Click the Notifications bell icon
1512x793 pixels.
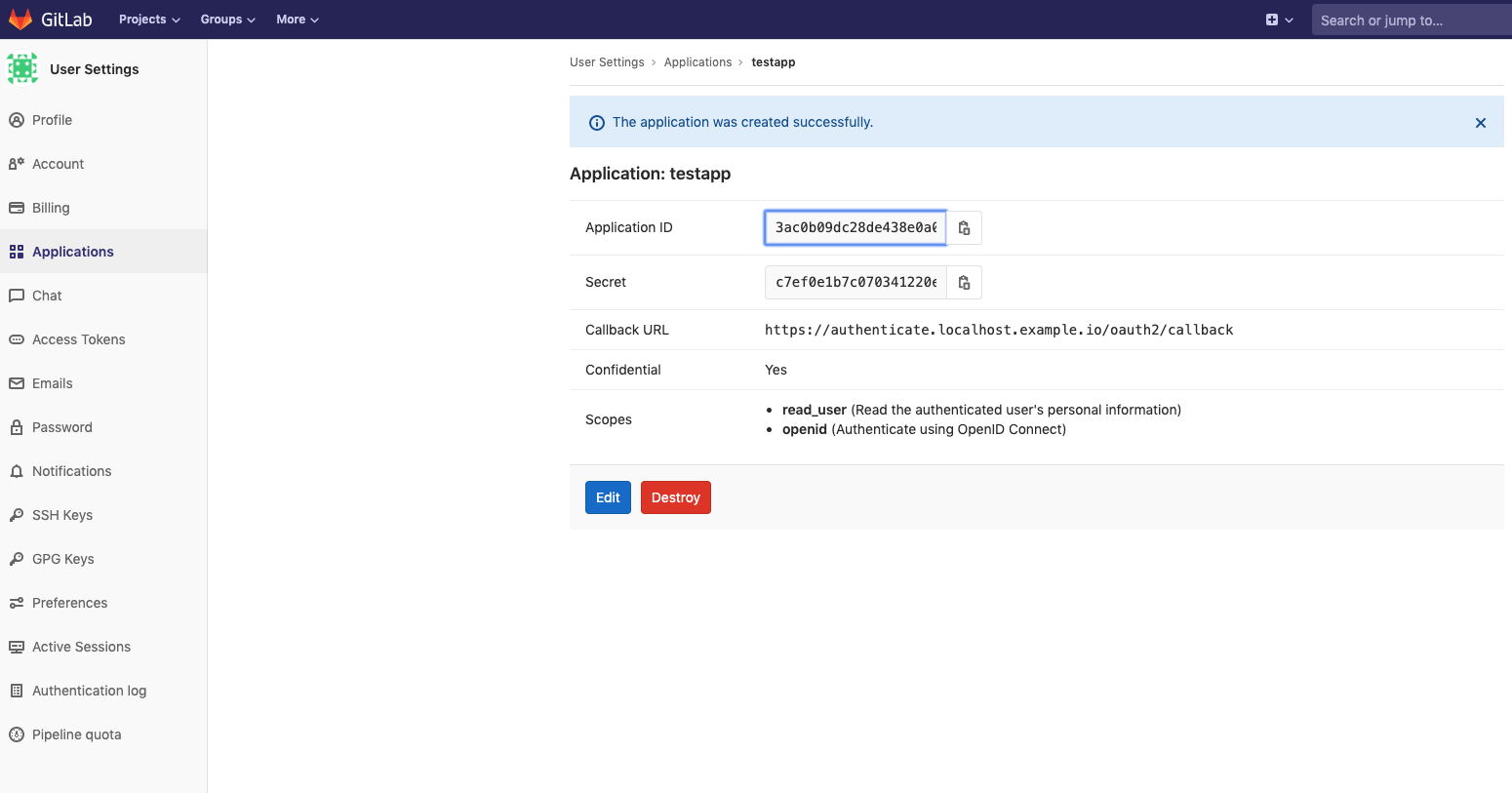(x=17, y=471)
